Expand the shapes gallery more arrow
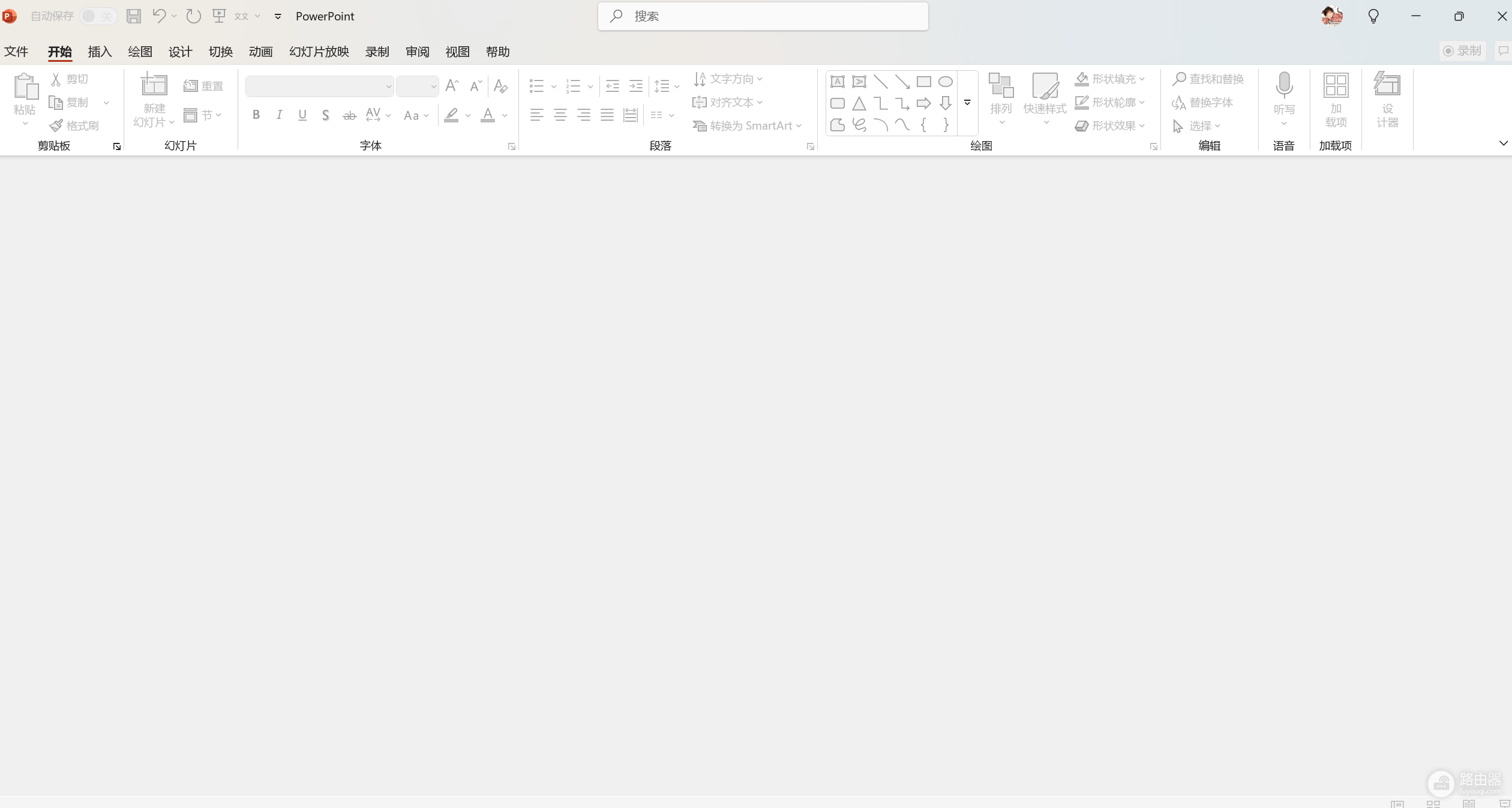Viewport: 1512px width, 808px height. coord(967,103)
